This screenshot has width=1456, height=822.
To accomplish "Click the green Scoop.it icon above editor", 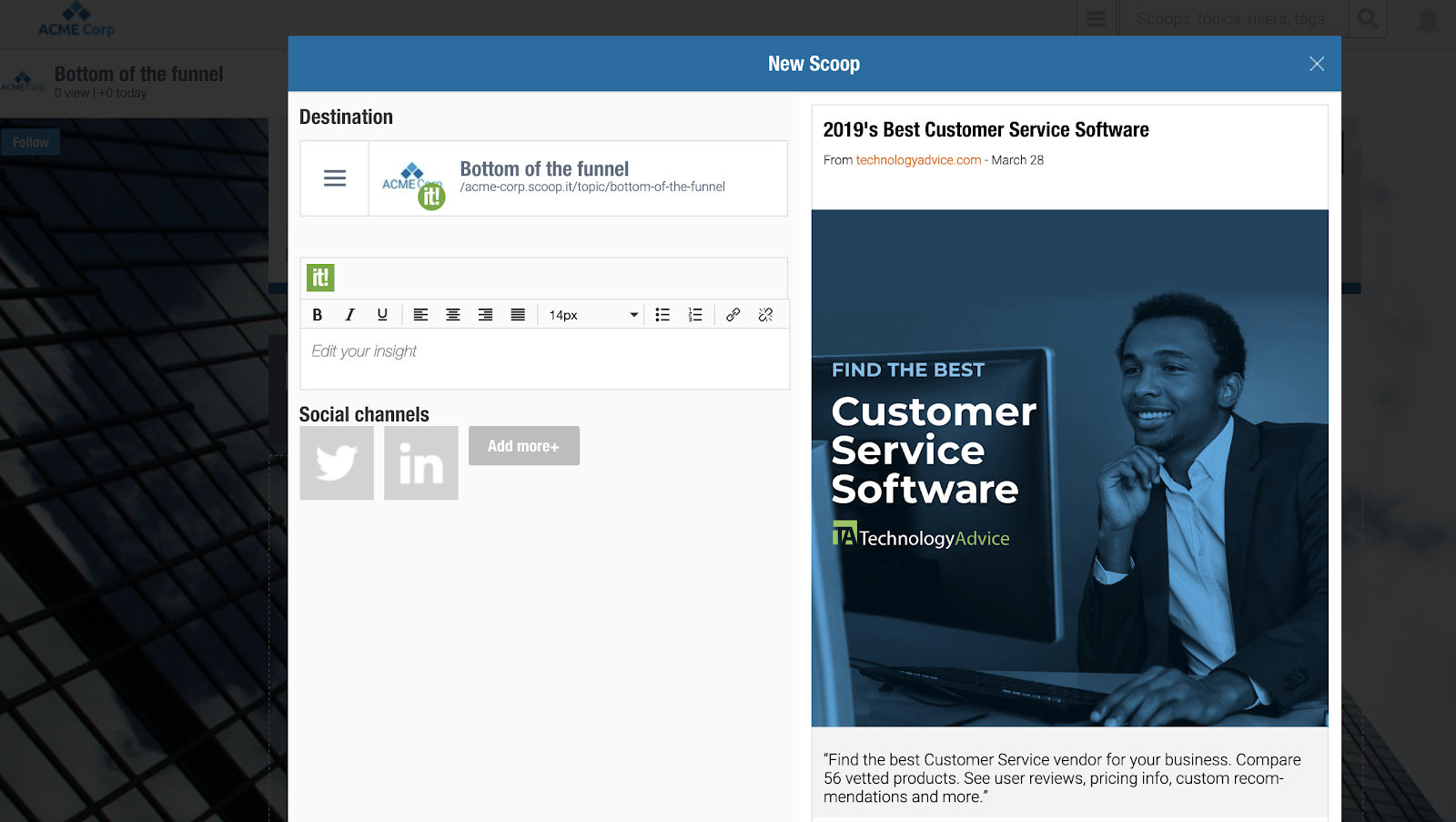I will (320, 278).
